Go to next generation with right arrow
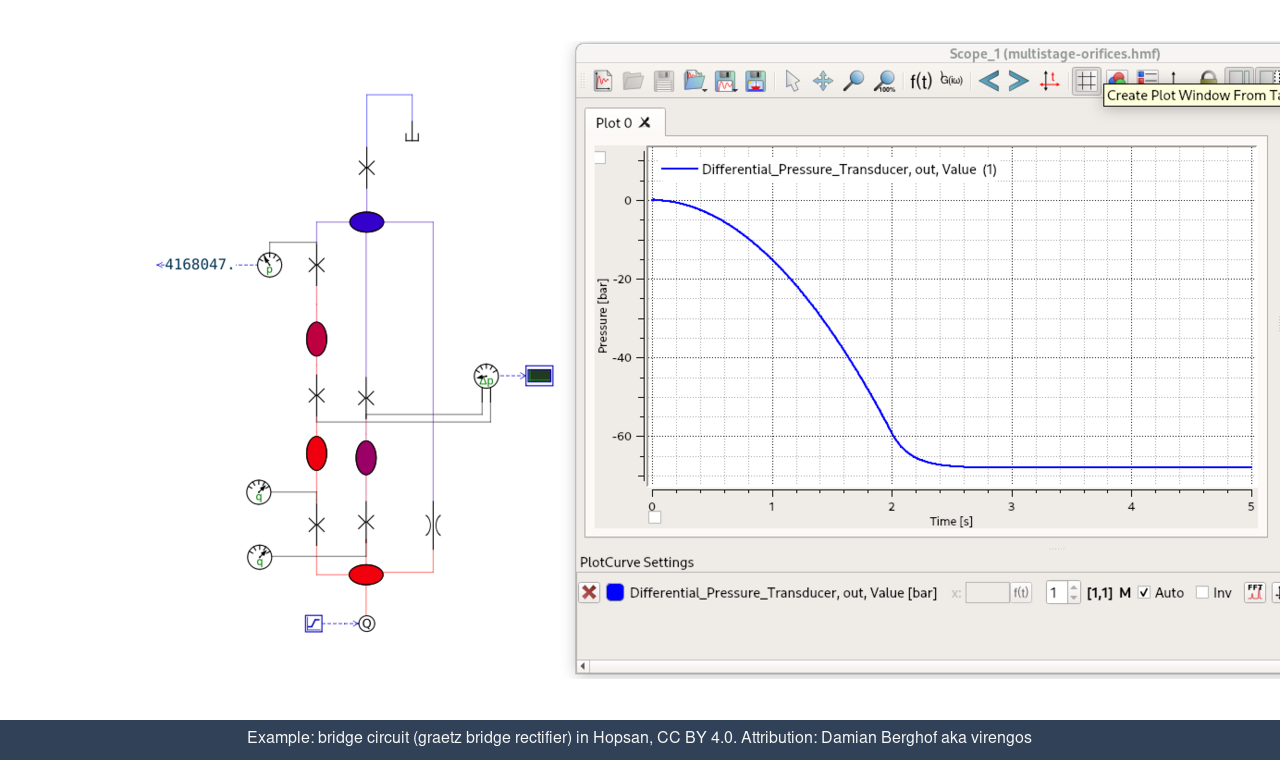 (1019, 81)
